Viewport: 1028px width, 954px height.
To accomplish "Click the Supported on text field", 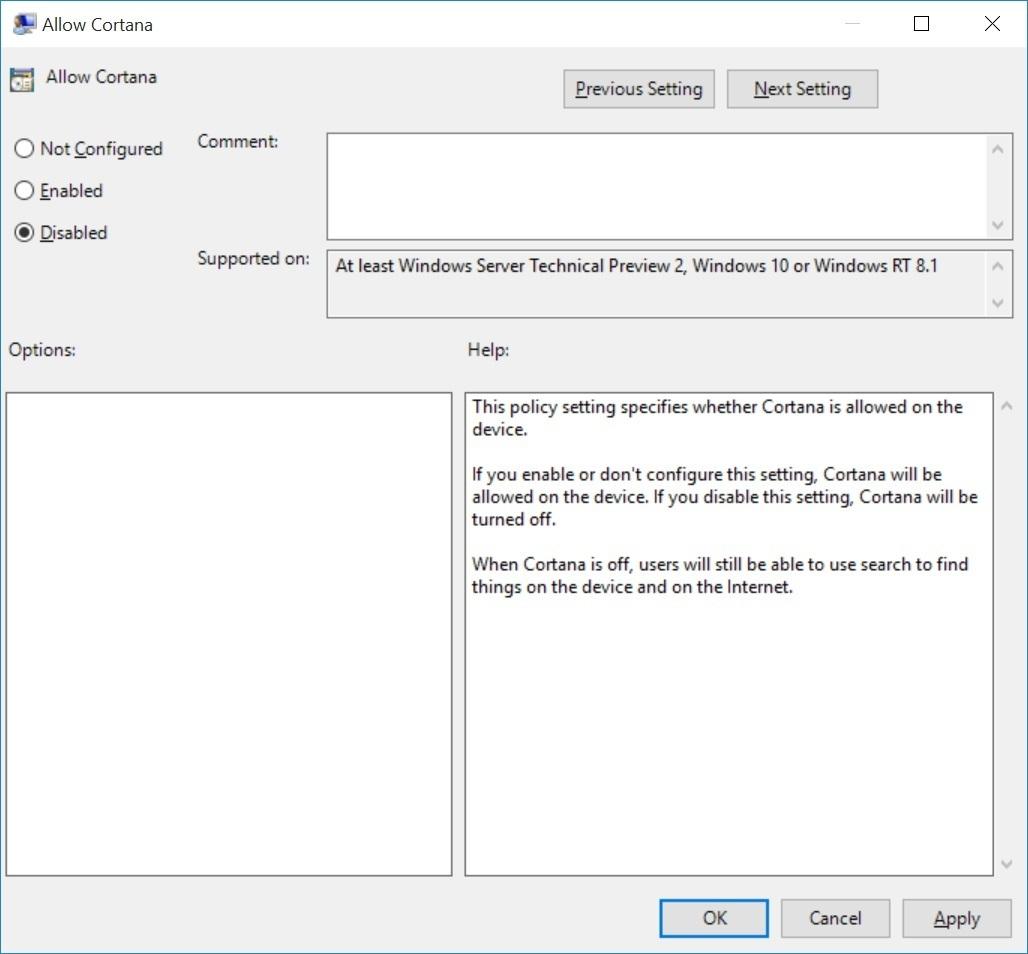I will [x=657, y=285].
